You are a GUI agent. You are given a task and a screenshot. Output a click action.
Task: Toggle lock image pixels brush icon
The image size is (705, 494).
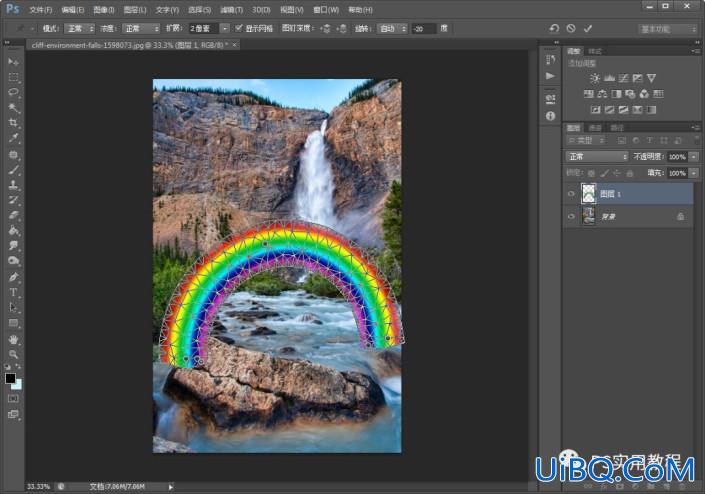605,173
